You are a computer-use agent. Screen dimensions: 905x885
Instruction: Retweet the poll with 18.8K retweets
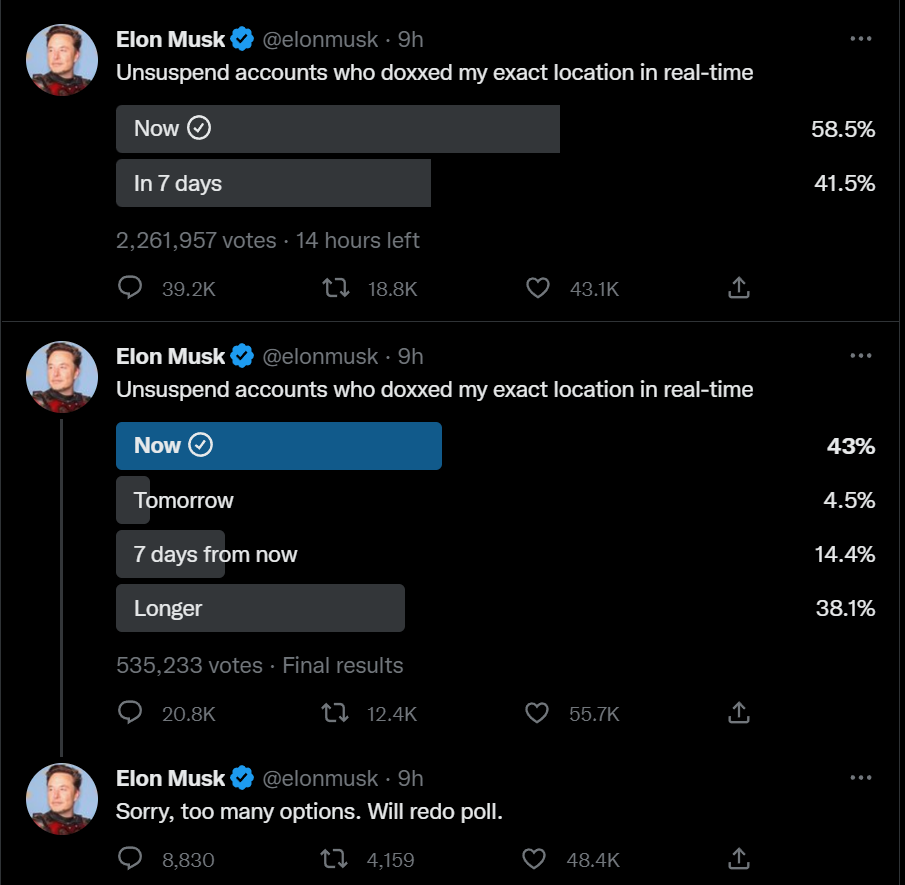click(x=336, y=289)
